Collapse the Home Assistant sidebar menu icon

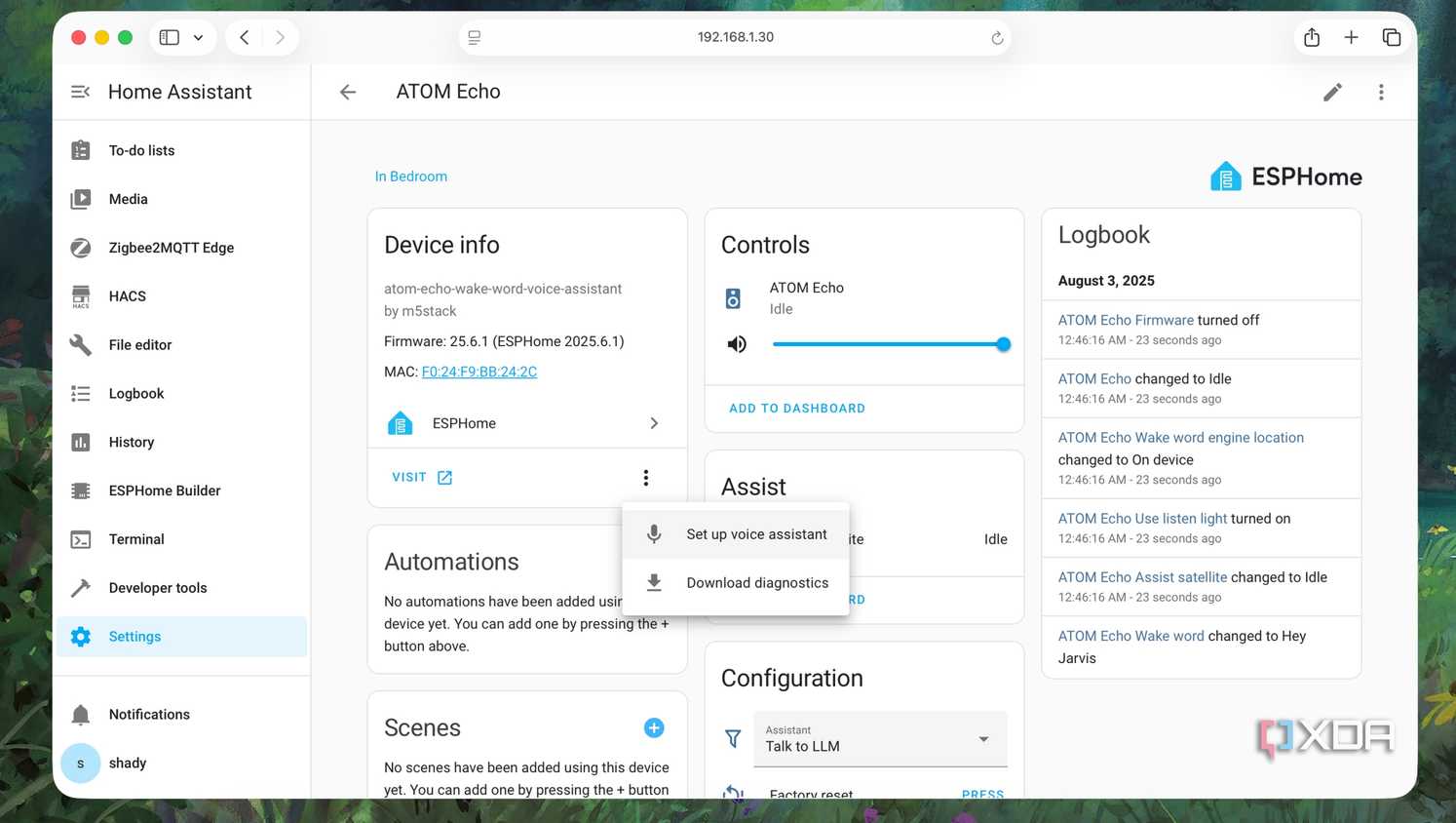(x=80, y=92)
